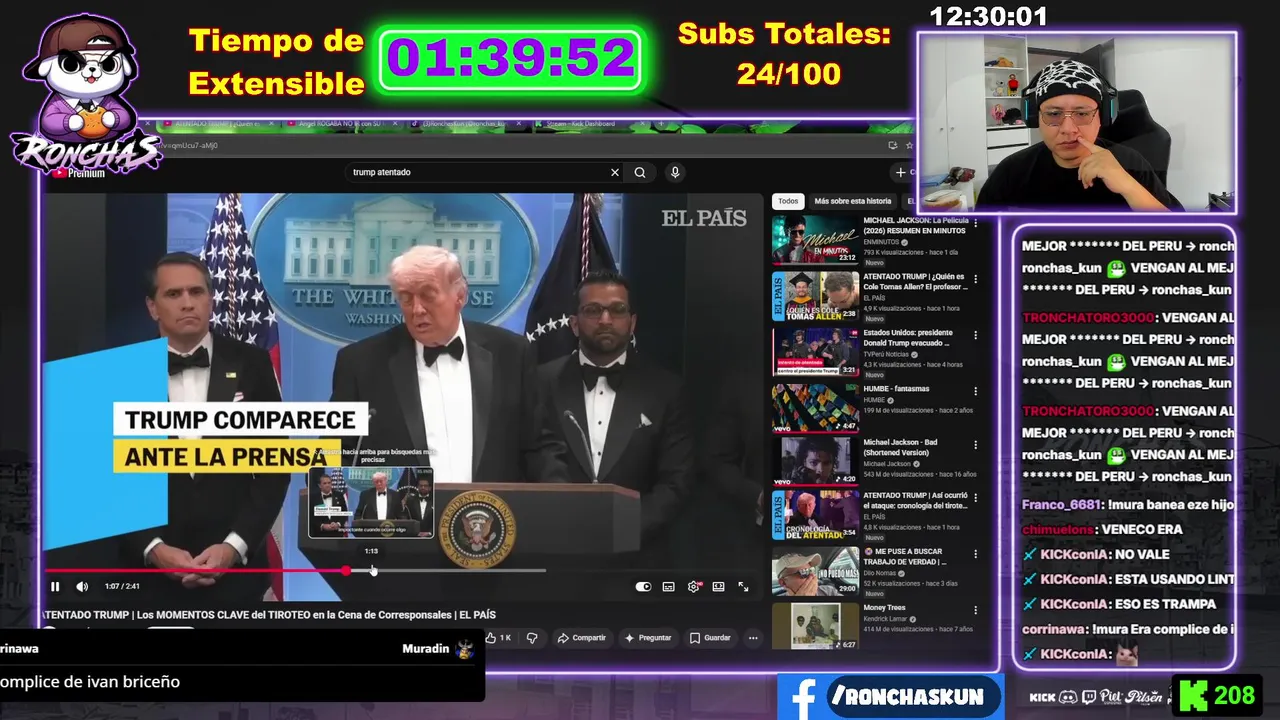Image resolution: width=1280 pixels, height=720 pixels.
Task: Open more actions beside Guardar
Action: pyautogui.click(x=753, y=638)
